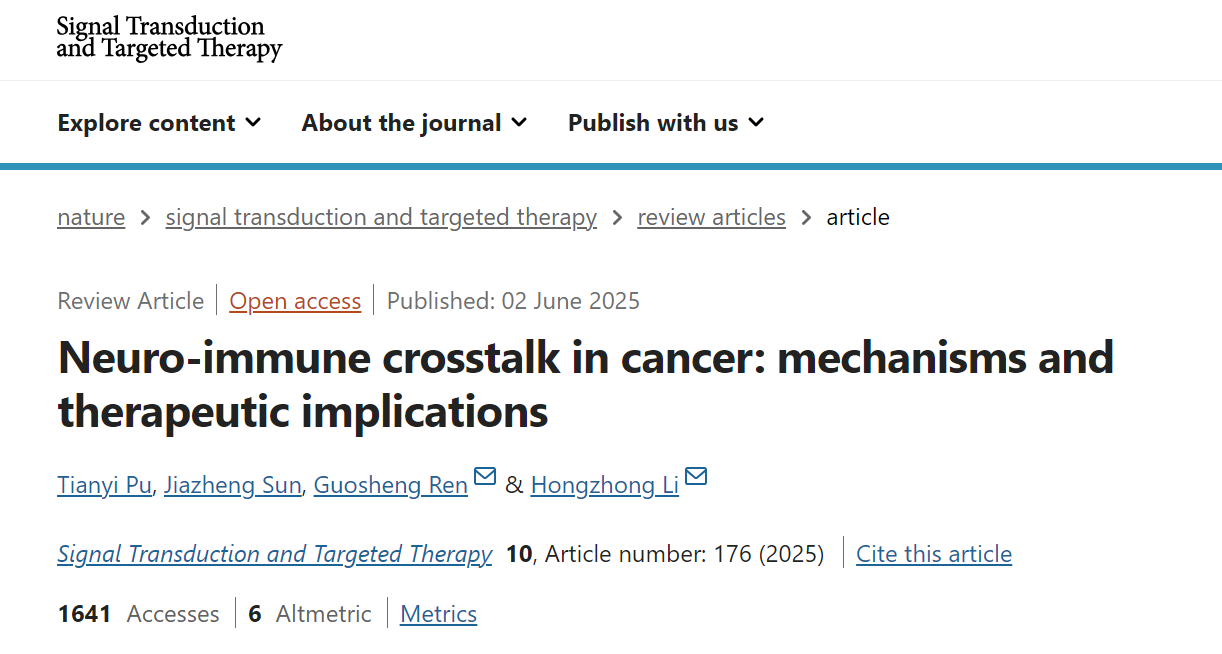Select author Hongzhong Li's name
Viewport: 1222px width, 654px height.
point(604,485)
